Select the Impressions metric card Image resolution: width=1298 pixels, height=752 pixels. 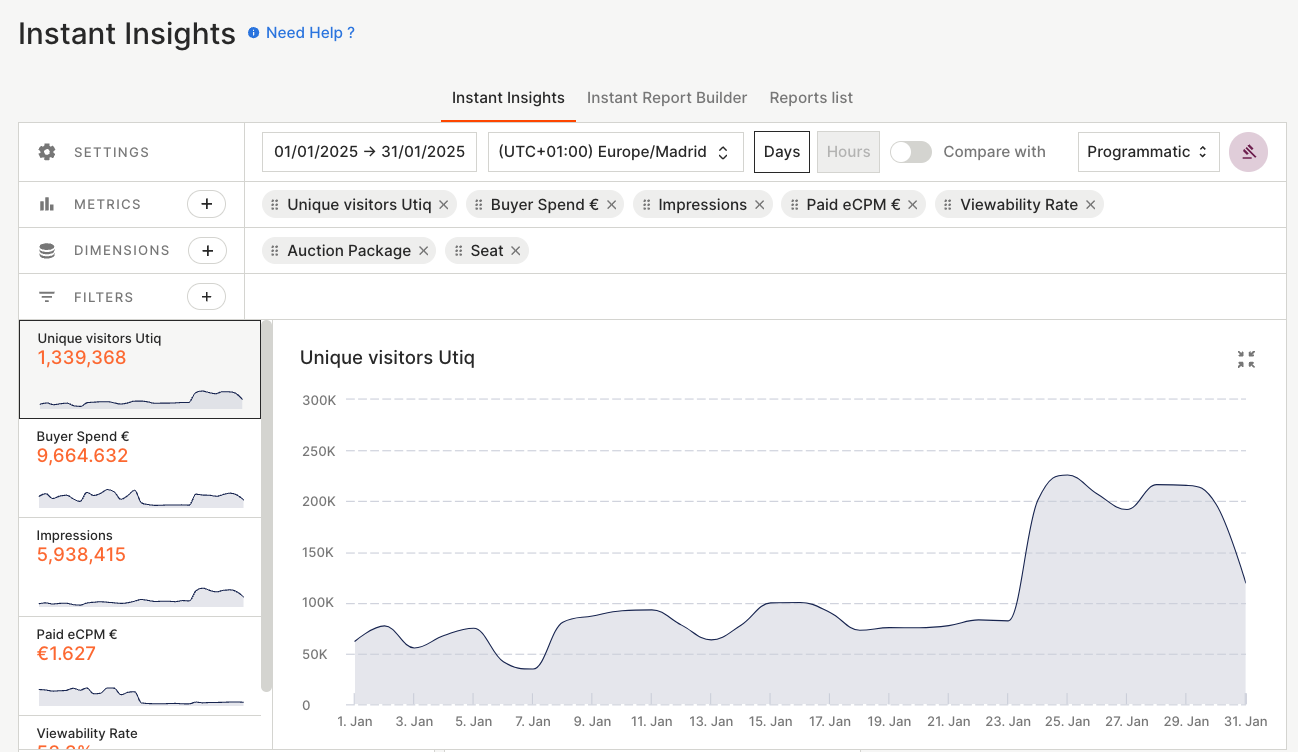[x=139, y=566]
